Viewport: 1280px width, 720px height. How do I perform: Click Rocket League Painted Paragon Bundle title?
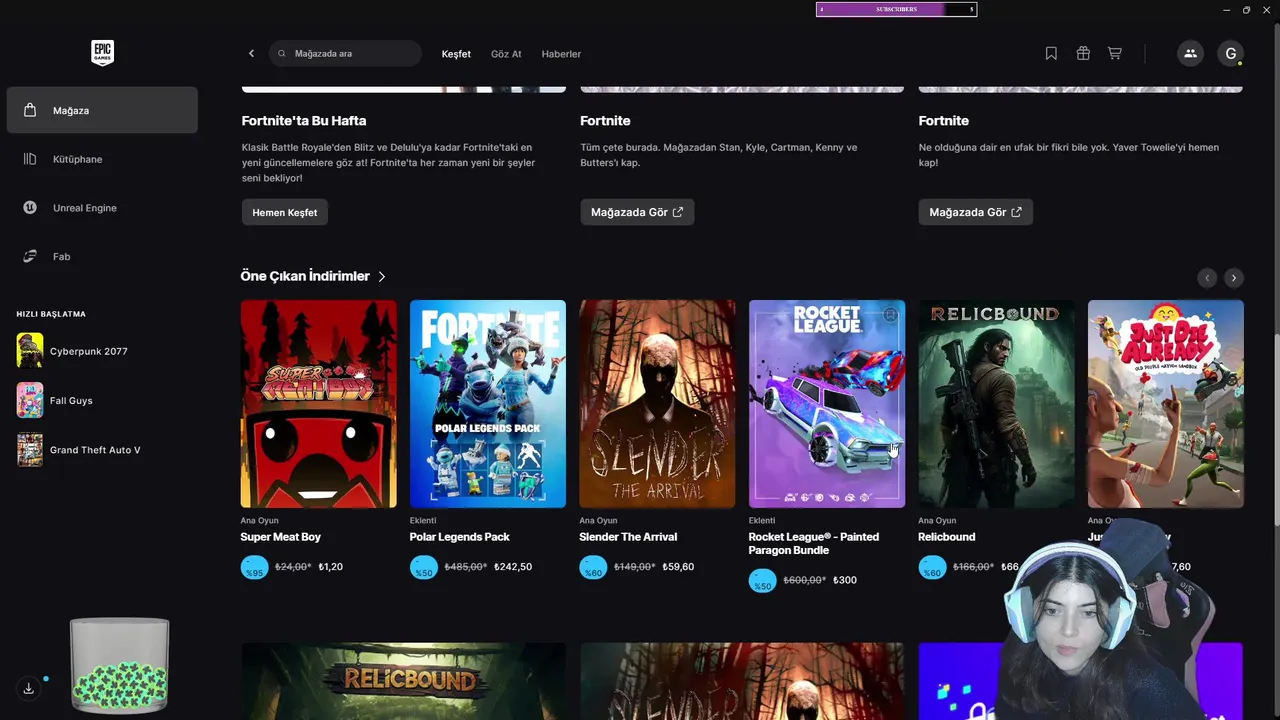tap(814, 543)
